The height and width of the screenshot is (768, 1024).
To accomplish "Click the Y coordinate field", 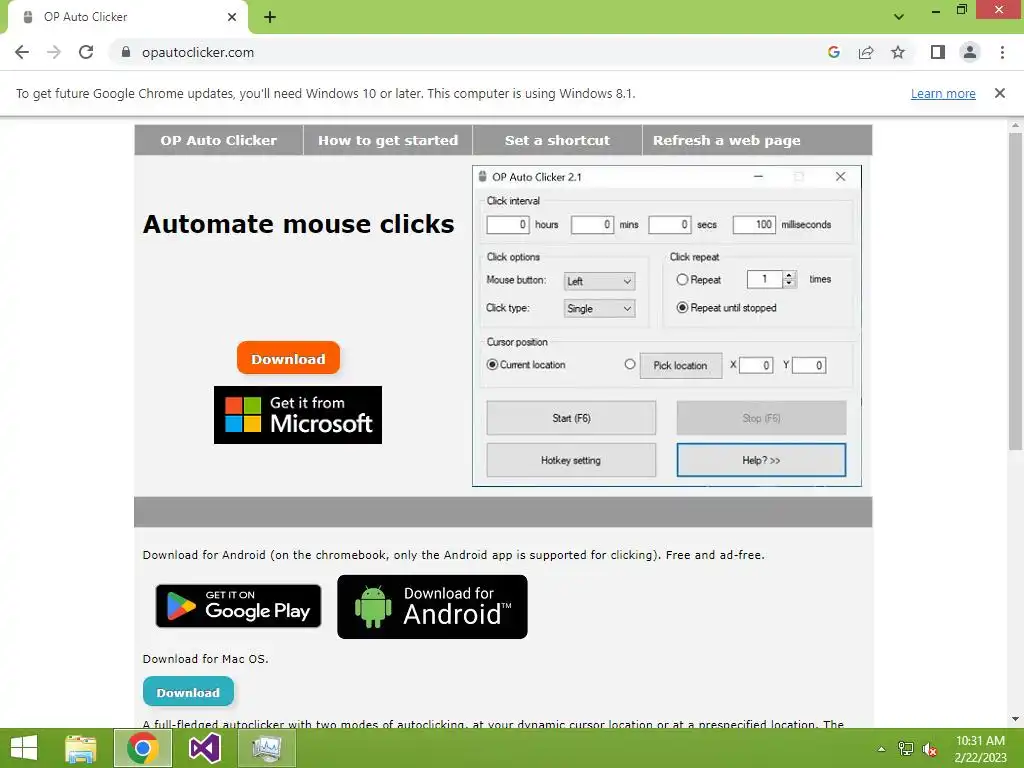I will coord(809,365).
